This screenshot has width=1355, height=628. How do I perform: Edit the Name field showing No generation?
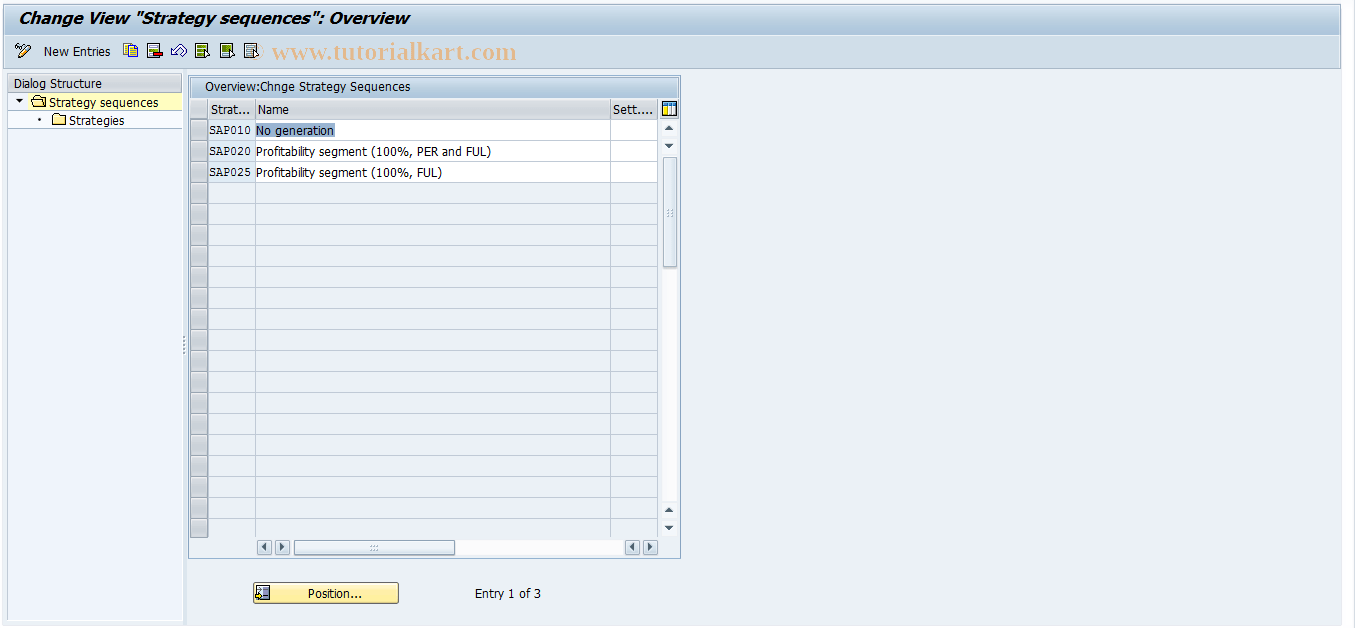[294, 130]
